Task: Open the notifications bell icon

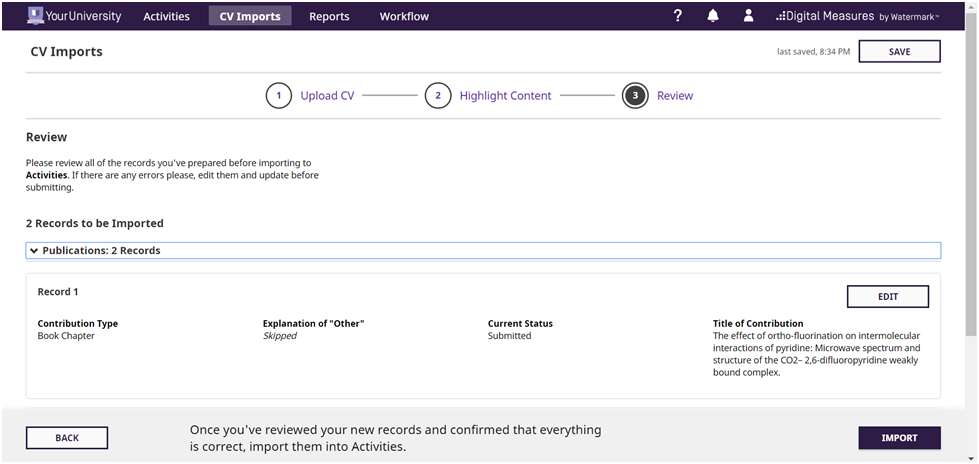Action: tap(713, 16)
